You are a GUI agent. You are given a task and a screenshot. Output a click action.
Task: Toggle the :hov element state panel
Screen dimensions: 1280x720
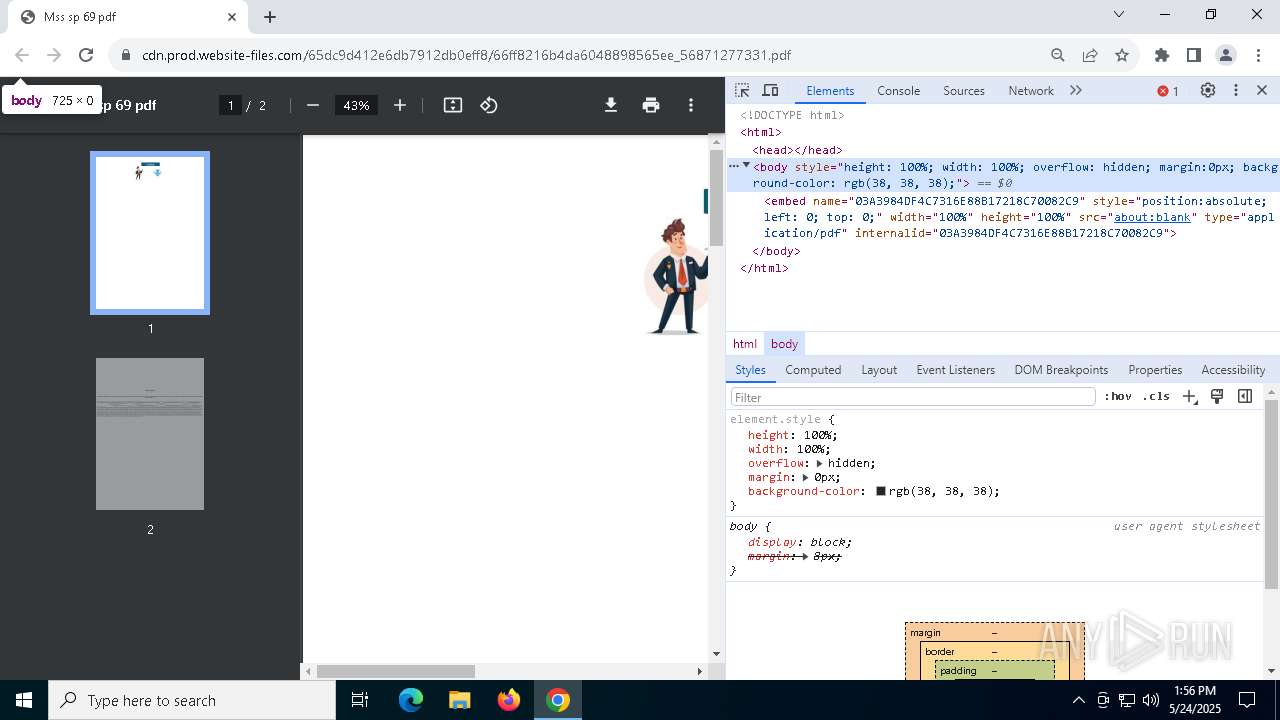coord(1118,396)
